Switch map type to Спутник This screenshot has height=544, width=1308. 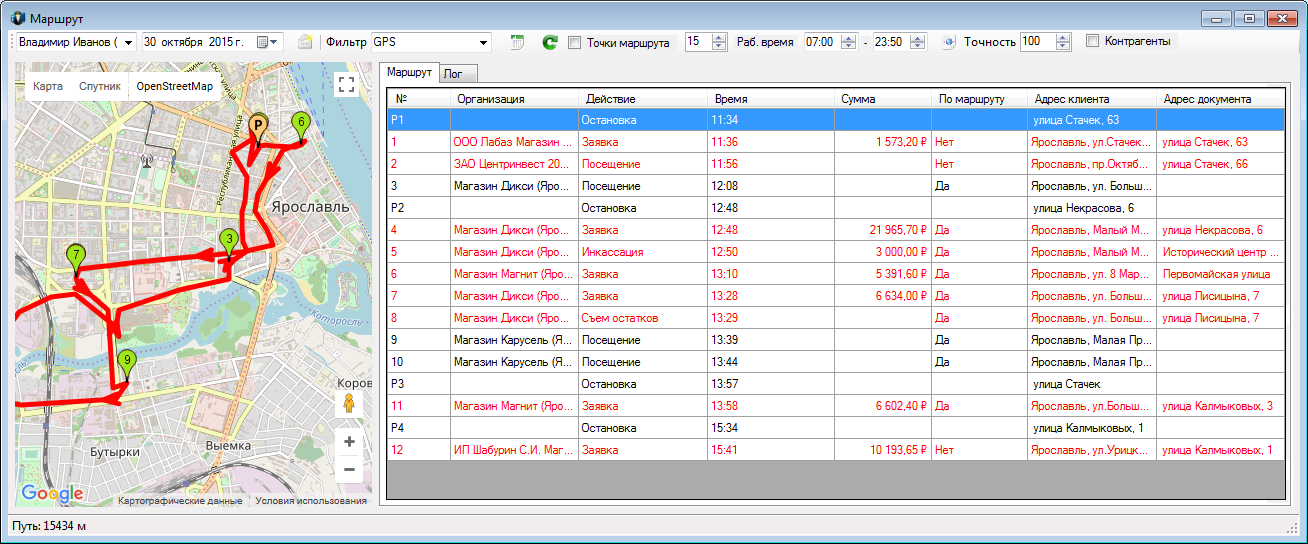100,87
